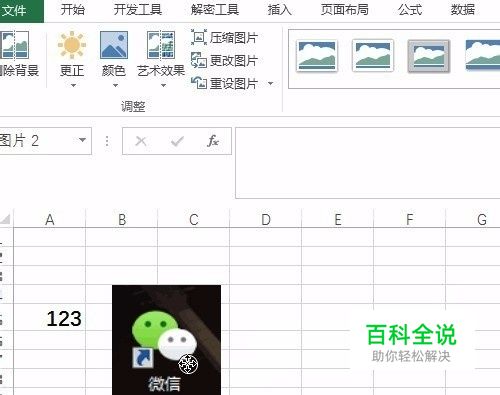Click the 颜色 color picture icon

(x=114, y=45)
